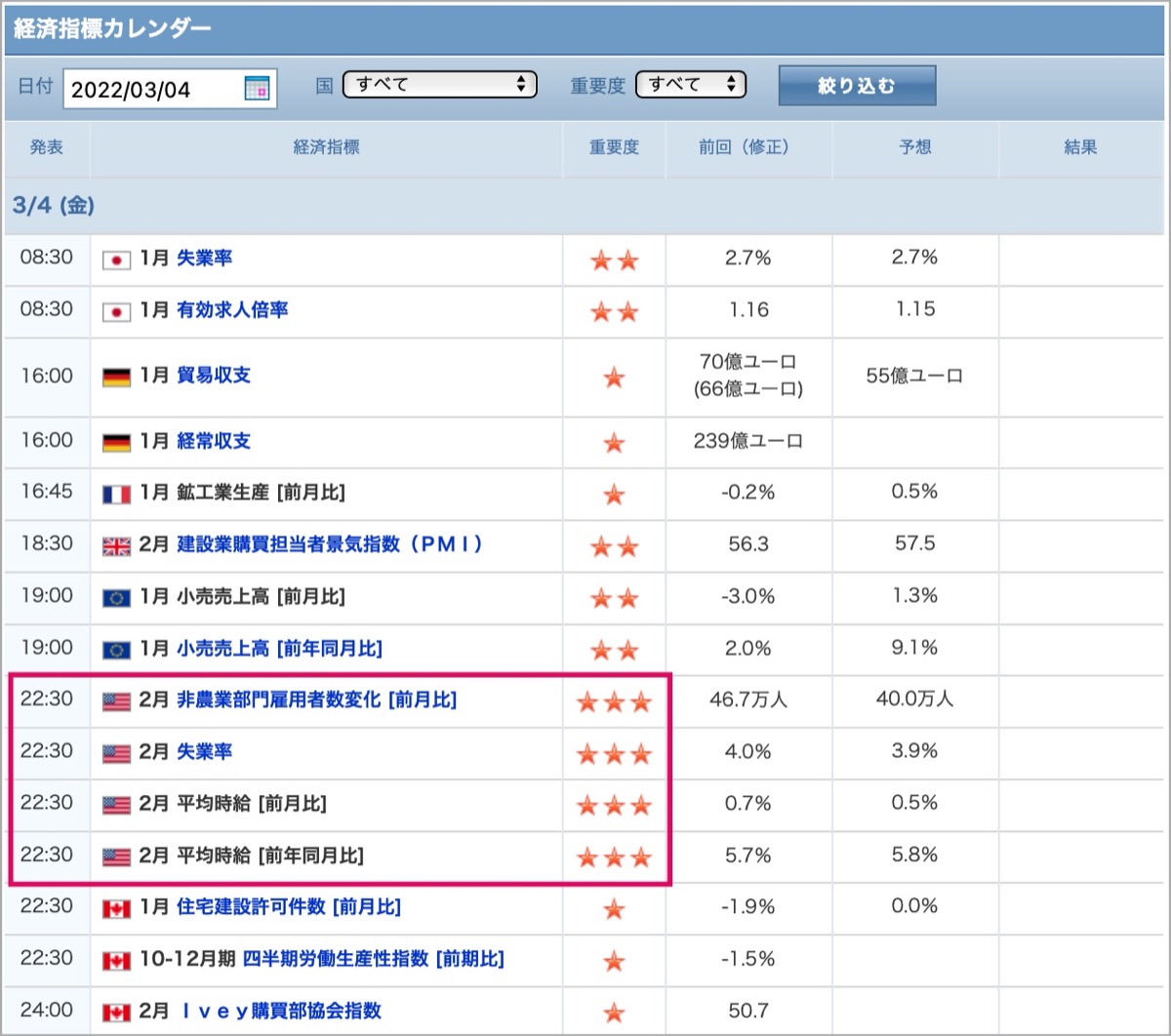
Task: Click the US flag beside 2月 失業率
Action: (x=116, y=753)
